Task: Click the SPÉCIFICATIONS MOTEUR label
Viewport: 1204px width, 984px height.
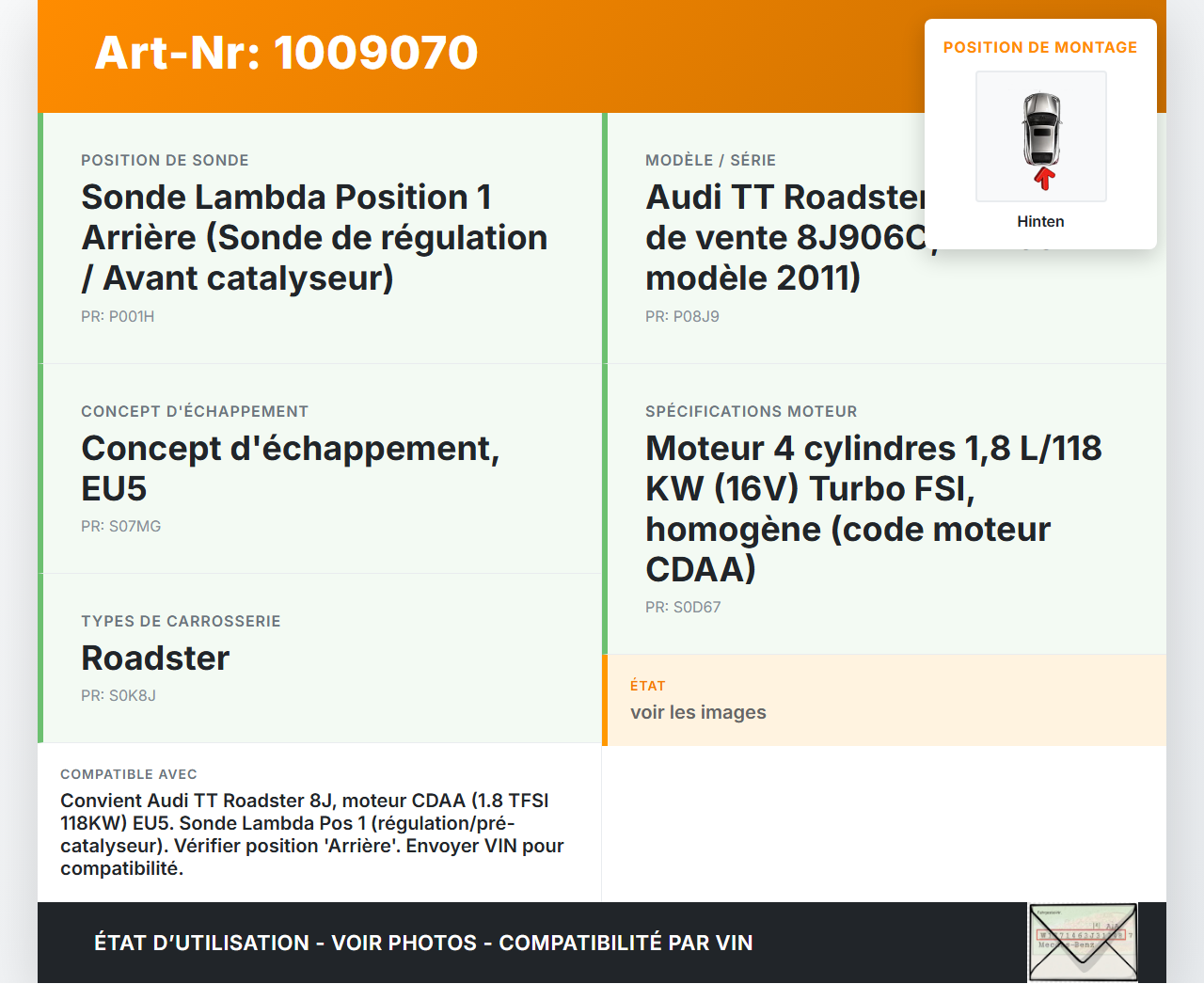Action: 751,411
